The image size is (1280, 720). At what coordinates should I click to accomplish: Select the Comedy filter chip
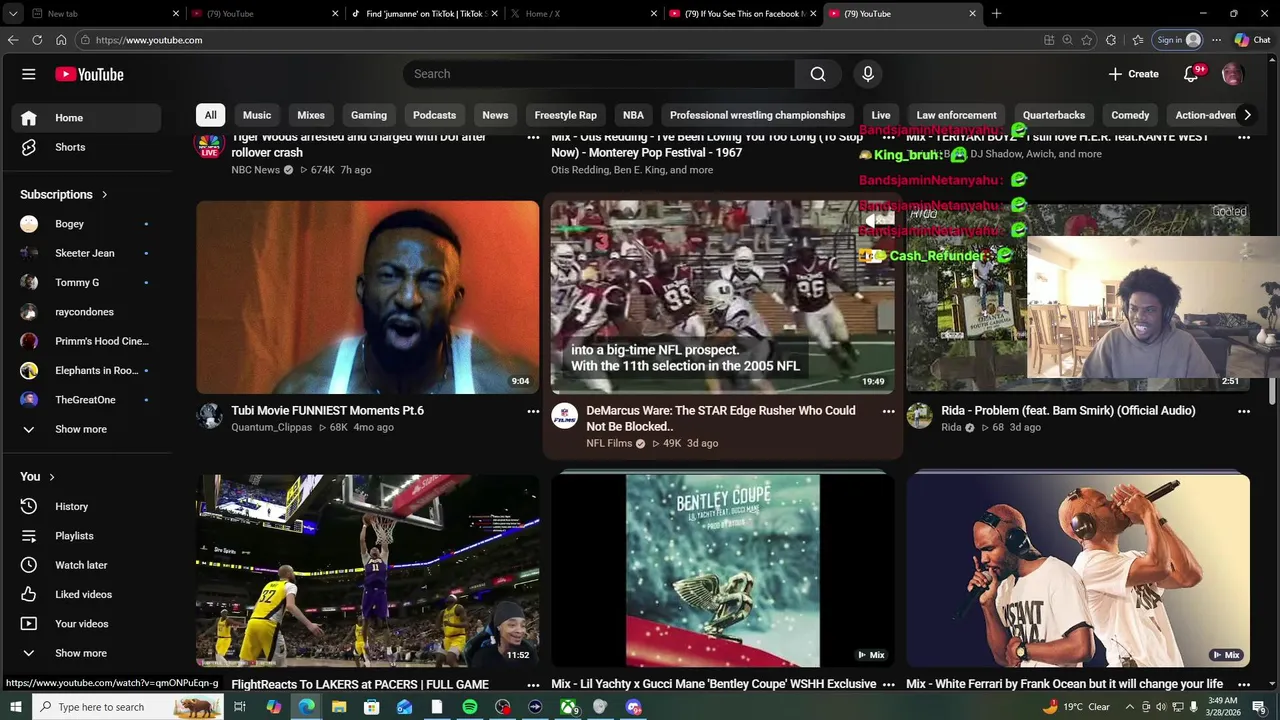[x=1130, y=115]
